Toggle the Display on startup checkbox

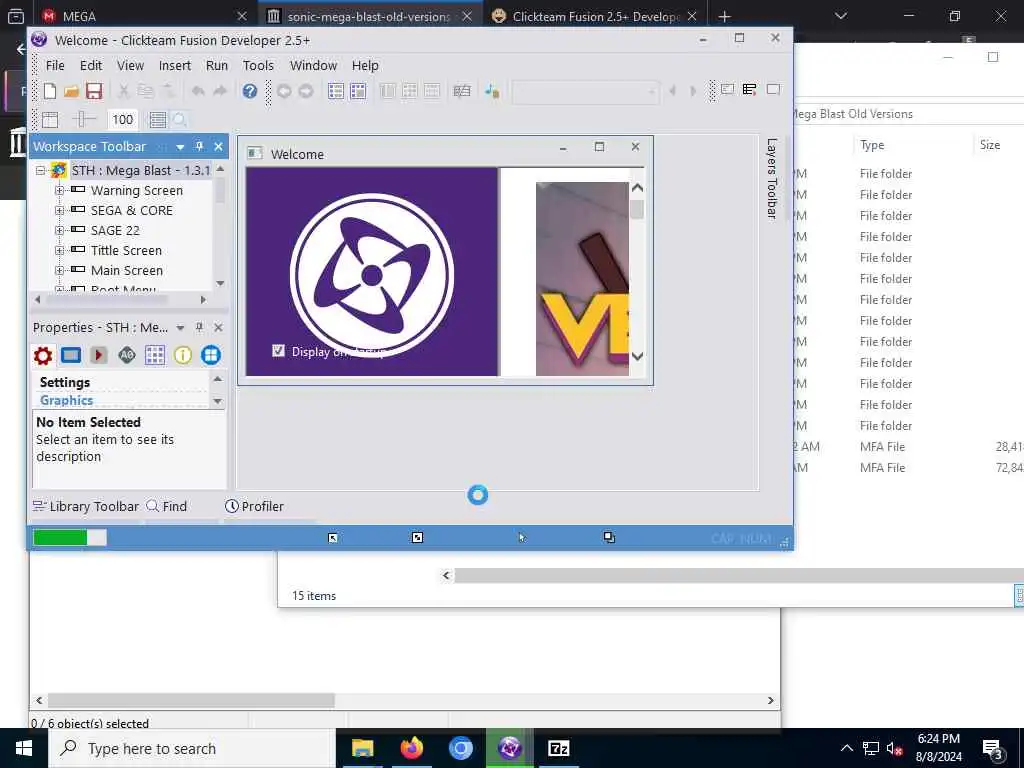point(278,351)
